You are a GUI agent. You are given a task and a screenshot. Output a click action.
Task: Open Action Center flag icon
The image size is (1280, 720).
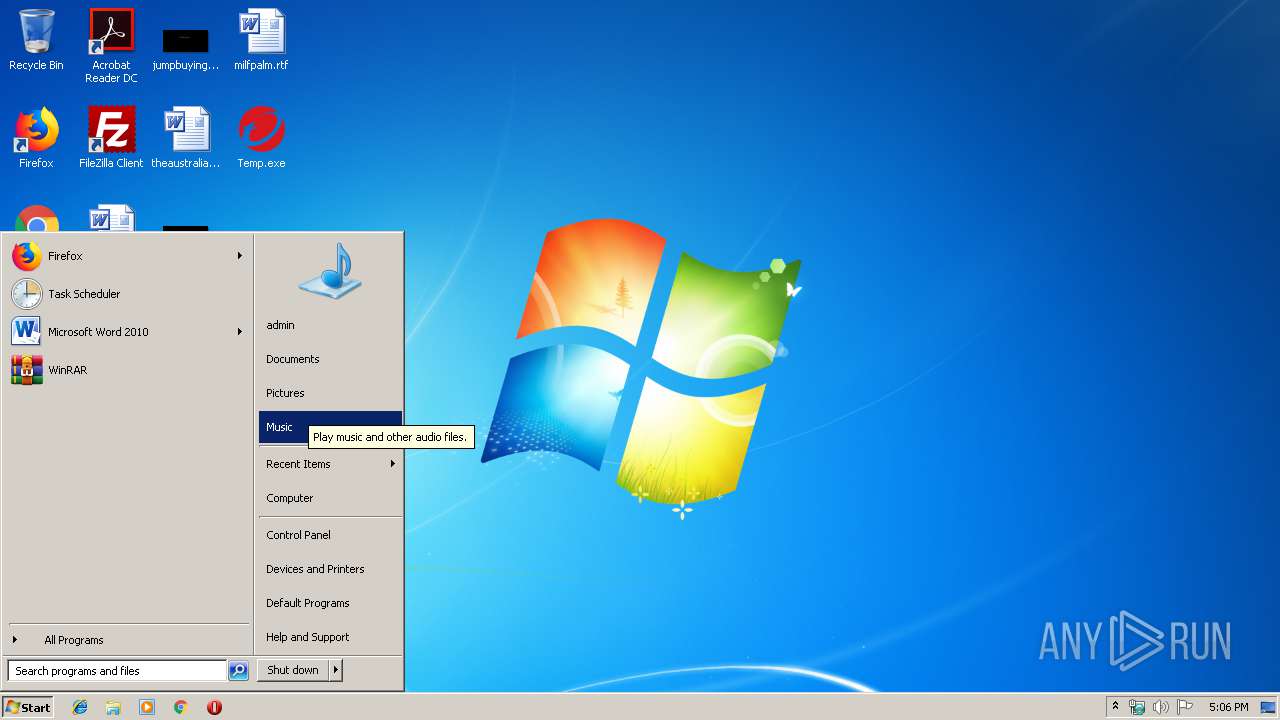point(1184,707)
